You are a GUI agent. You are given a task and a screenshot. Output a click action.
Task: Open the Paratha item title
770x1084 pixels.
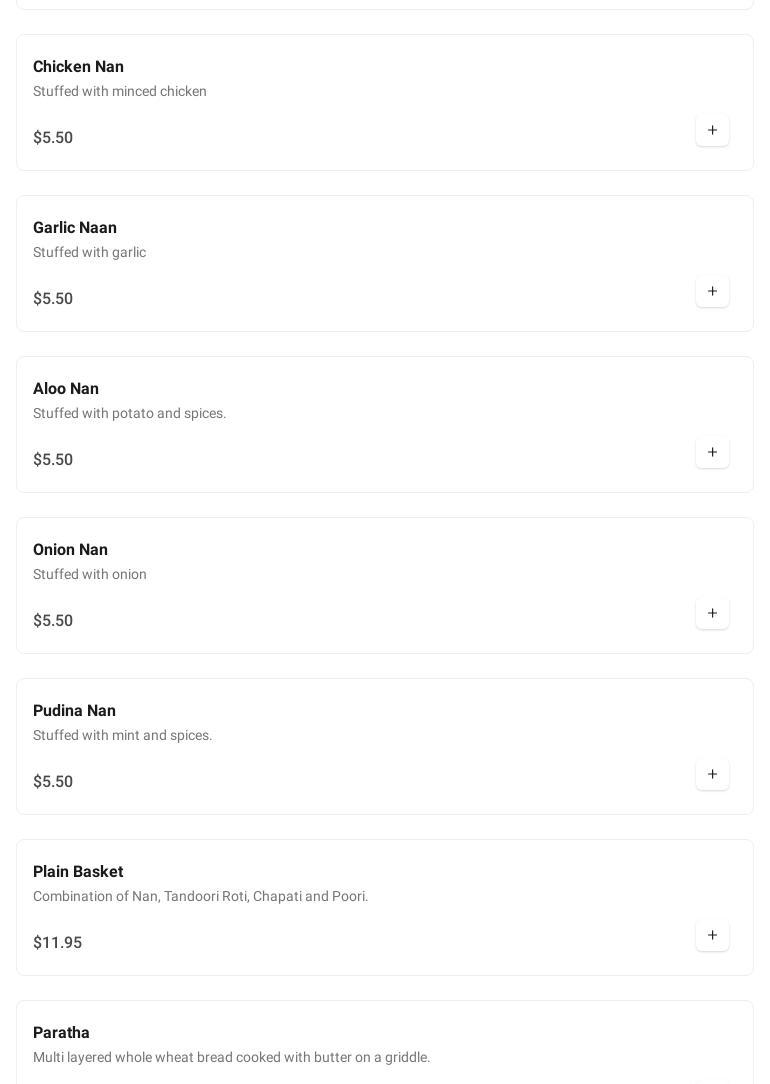pos(61,1033)
